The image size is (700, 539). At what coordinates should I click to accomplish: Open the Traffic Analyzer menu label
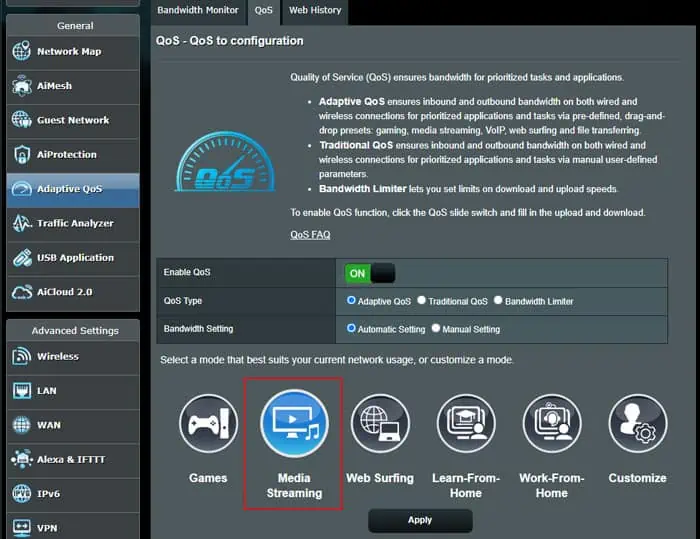75,223
